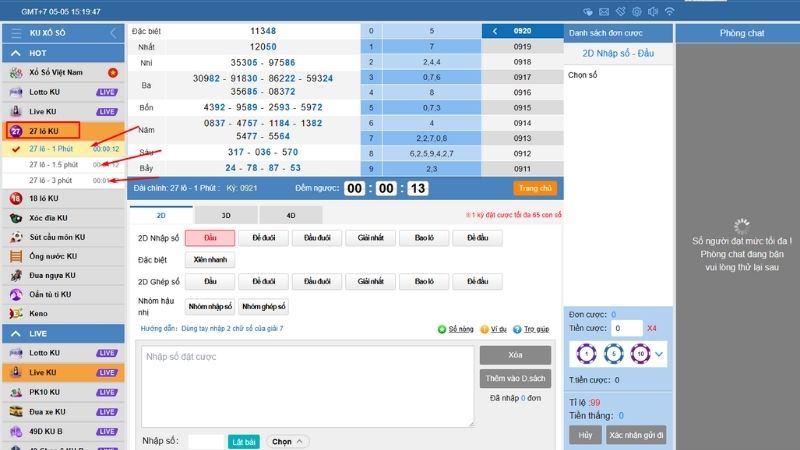This screenshot has width=800, height=450.
Task: Switch to the 4D tab
Action: 290,215
